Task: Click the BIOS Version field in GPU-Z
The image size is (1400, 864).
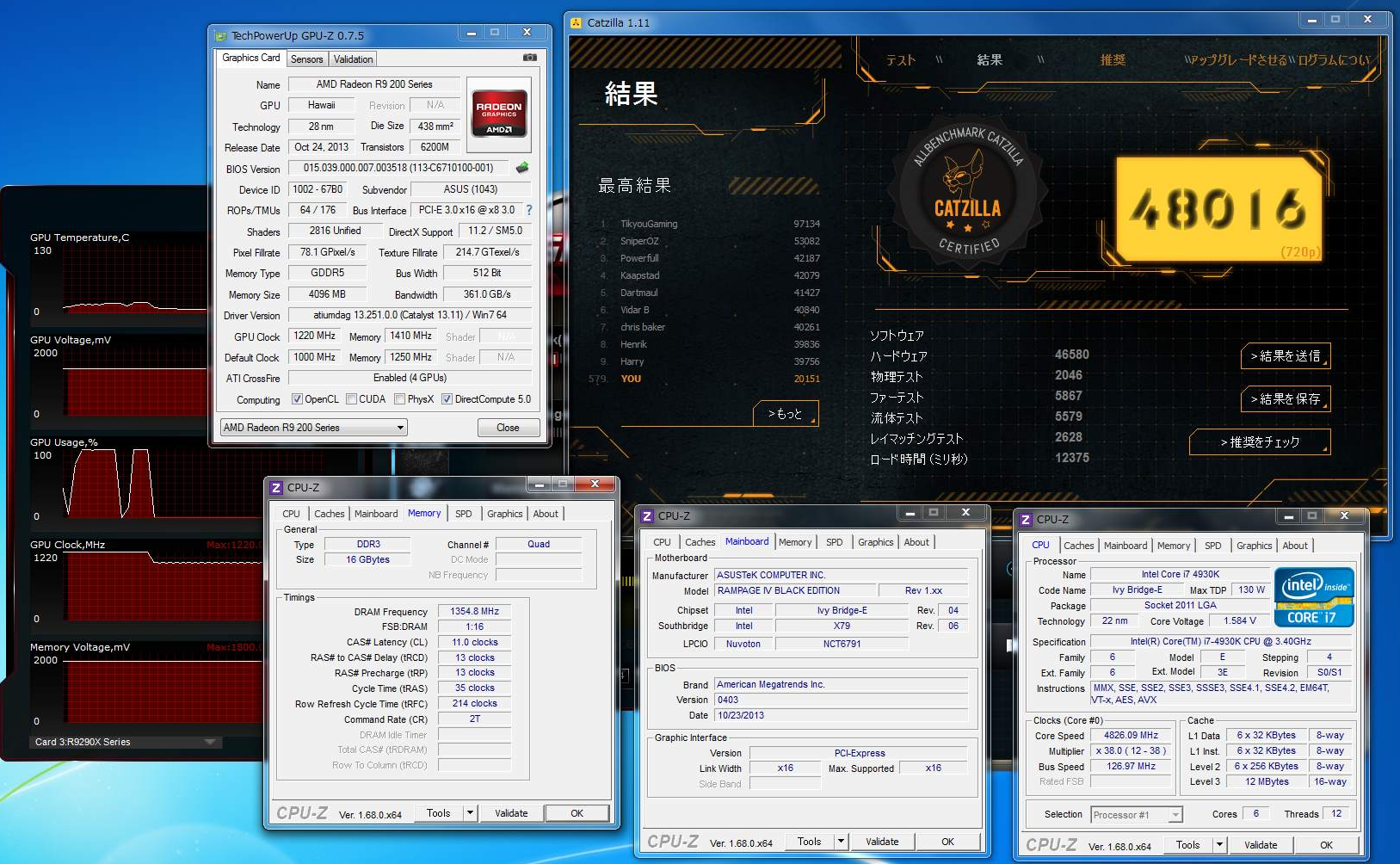Action: coord(398,168)
